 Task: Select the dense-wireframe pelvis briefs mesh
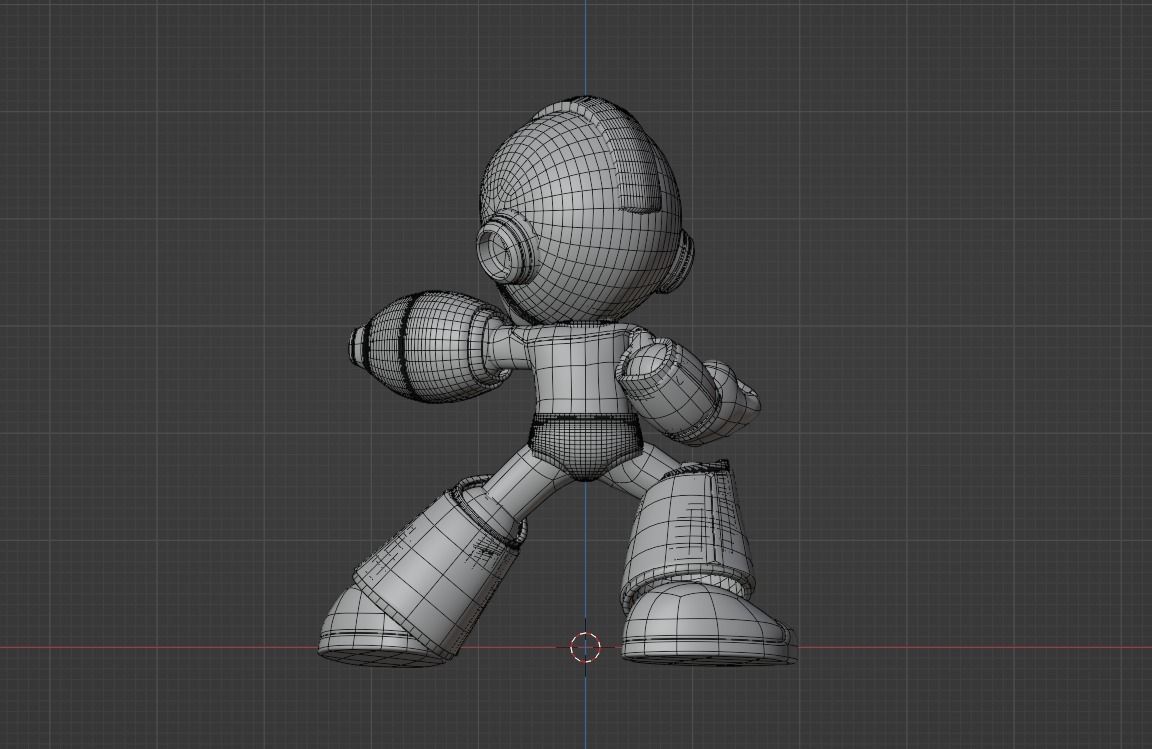586,446
